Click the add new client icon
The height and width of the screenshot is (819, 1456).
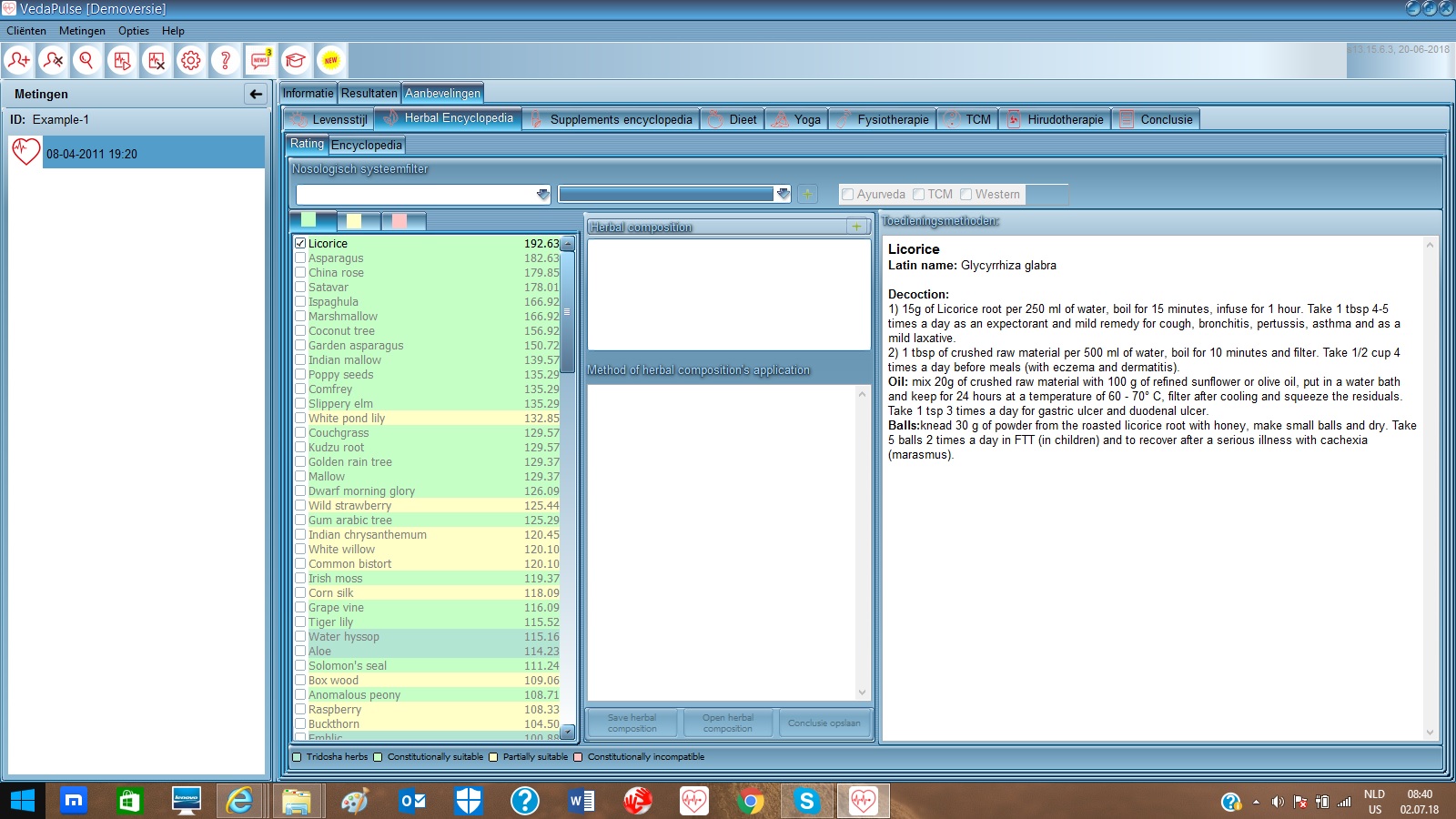pos(18,61)
